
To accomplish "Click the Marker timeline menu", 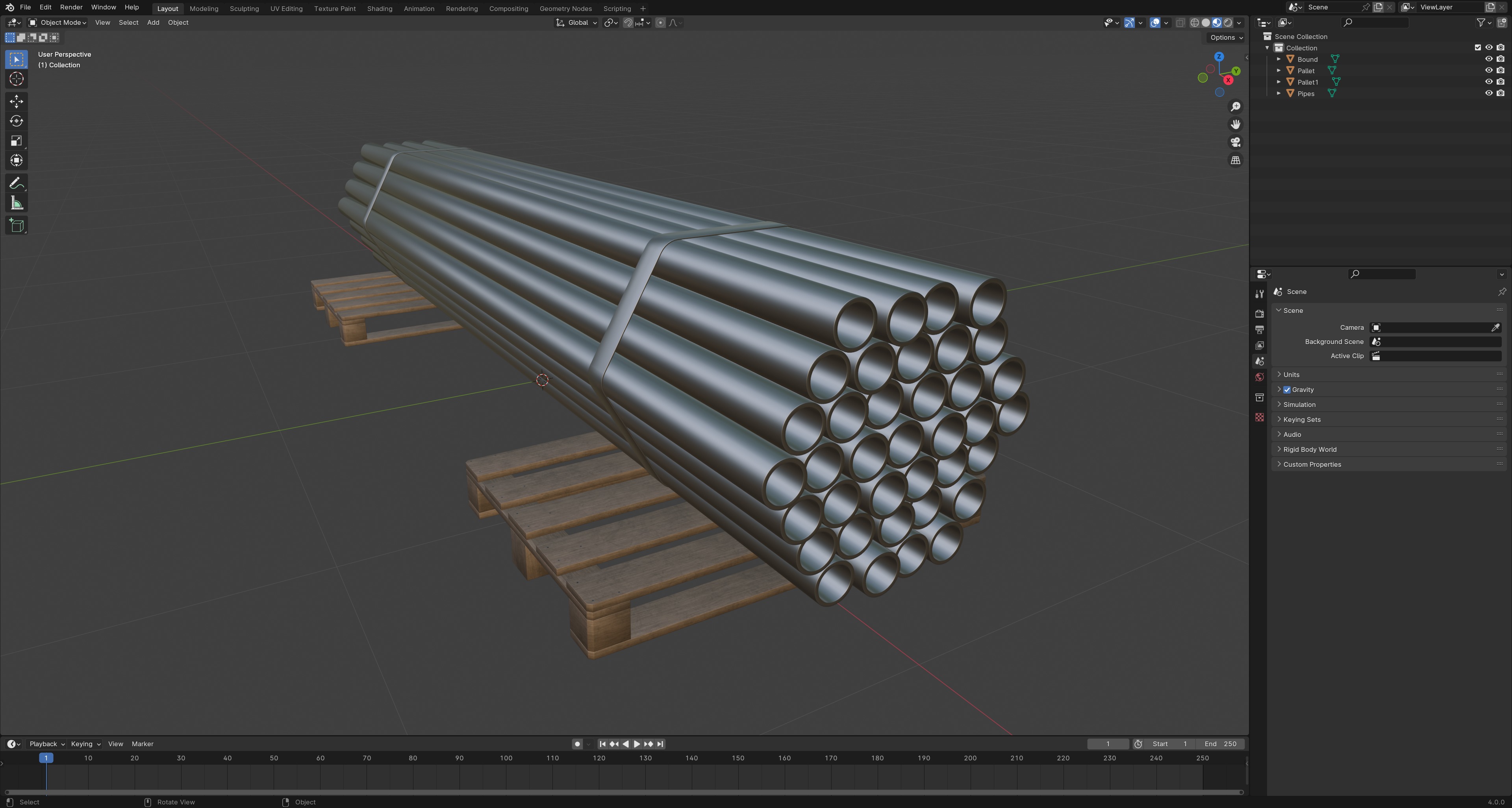I will (x=142, y=744).
